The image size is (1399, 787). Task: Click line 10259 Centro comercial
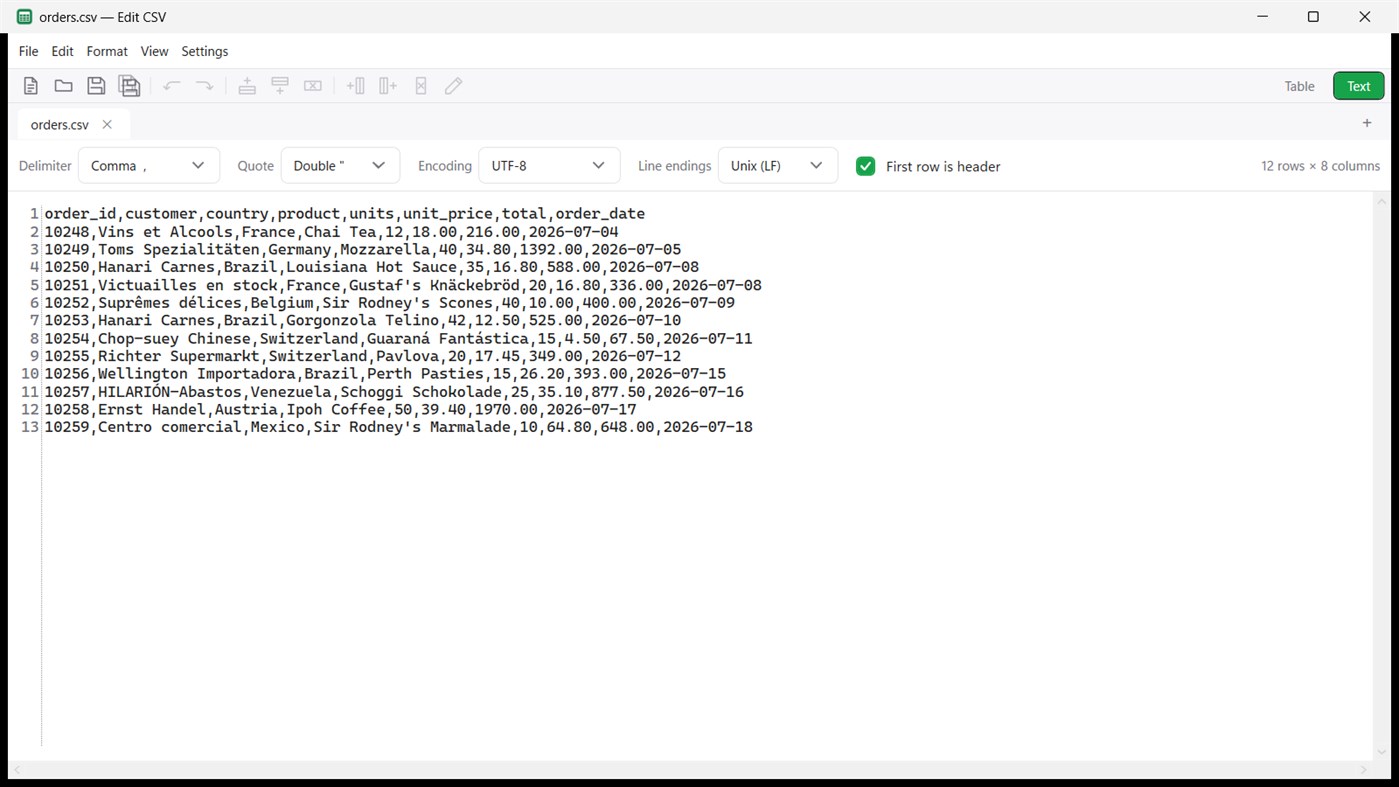pos(399,427)
